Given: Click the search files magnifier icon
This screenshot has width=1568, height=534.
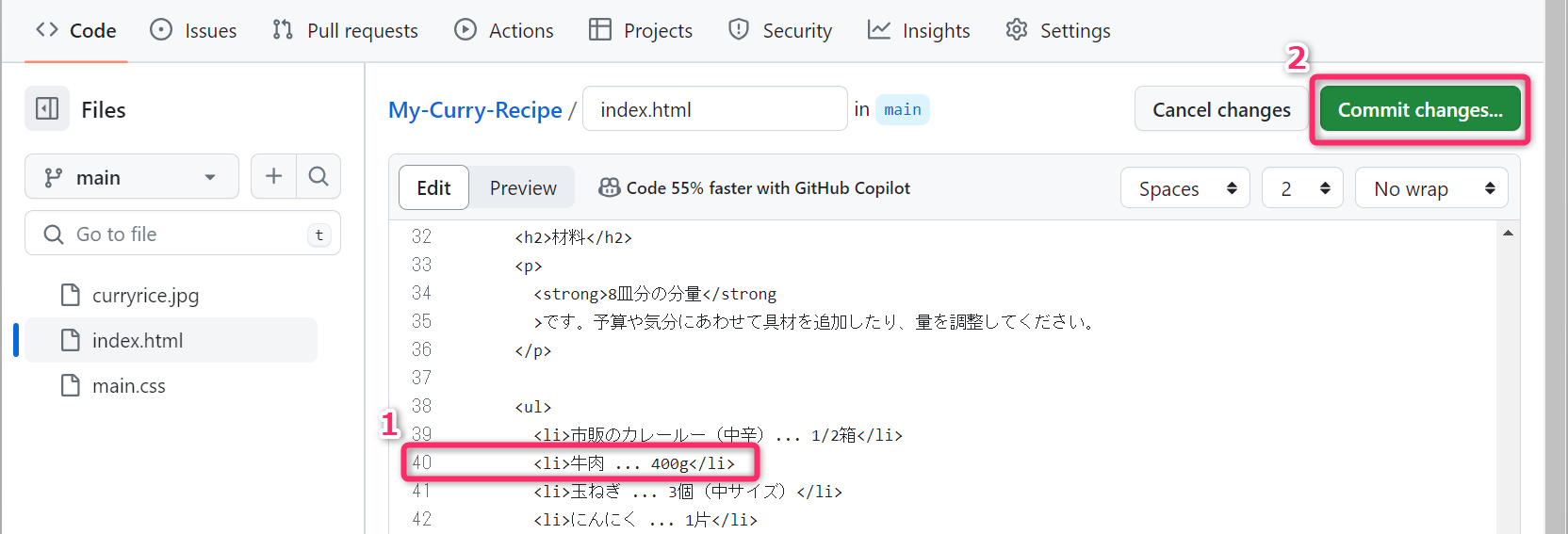Looking at the screenshot, I should [318, 176].
